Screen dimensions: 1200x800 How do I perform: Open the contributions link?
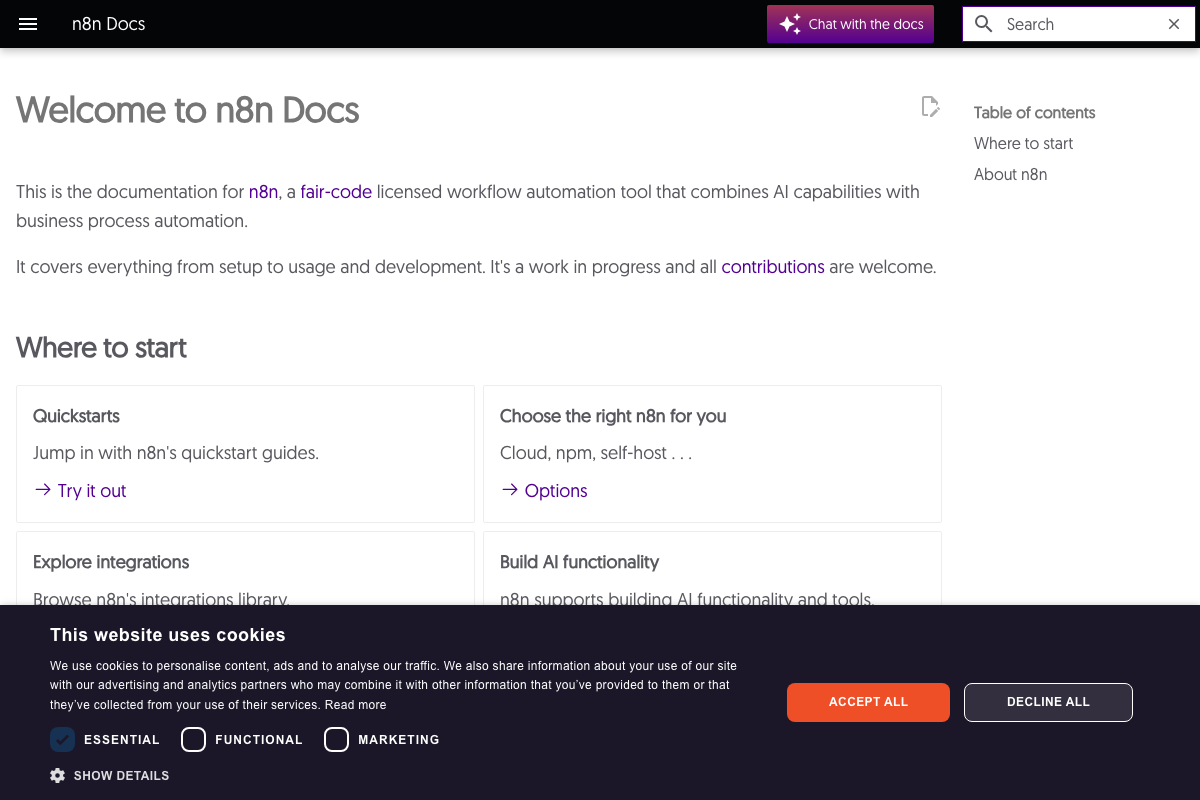point(773,267)
